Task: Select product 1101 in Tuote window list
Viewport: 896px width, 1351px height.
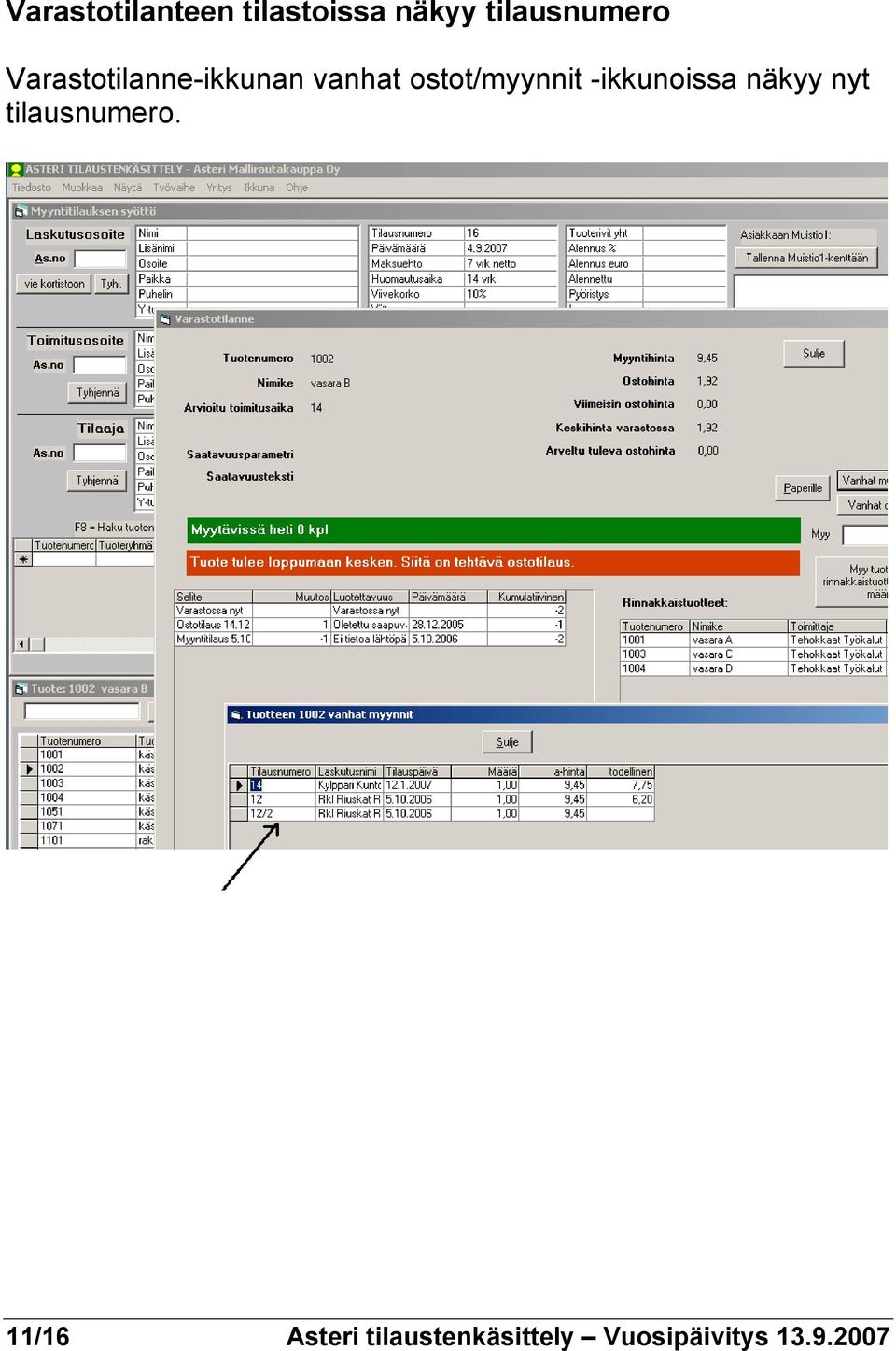Action: coord(87,840)
